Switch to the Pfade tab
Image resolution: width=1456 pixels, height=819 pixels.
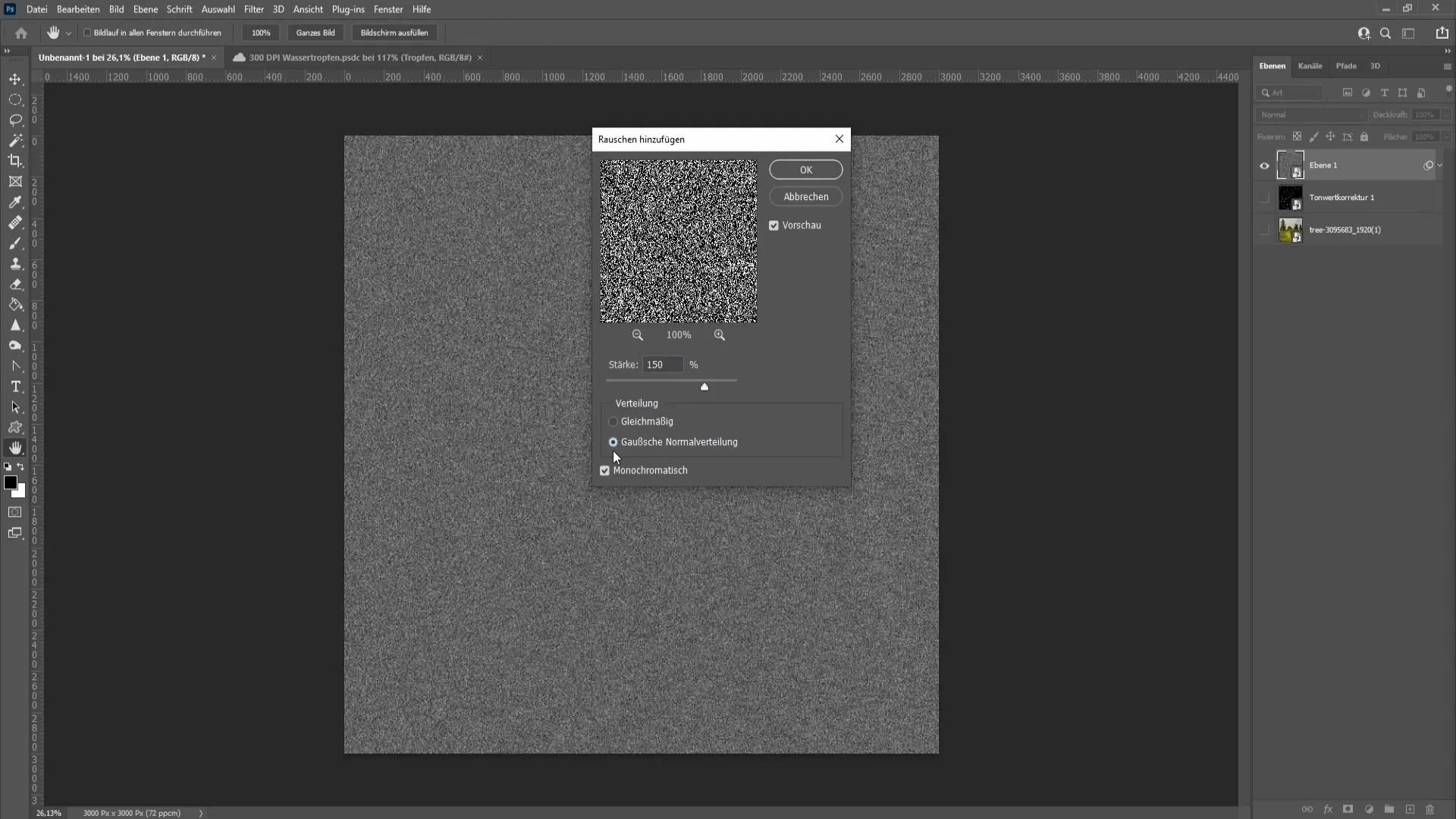point(1346,66)
